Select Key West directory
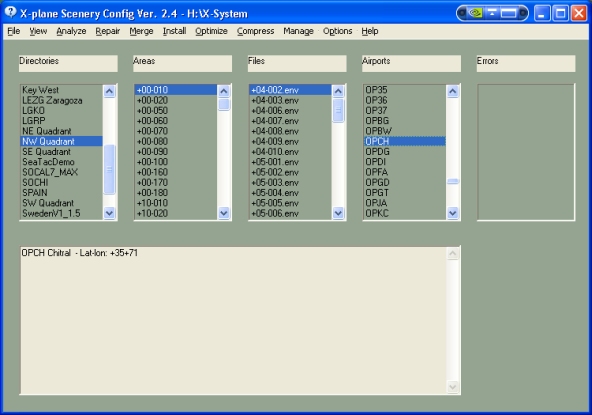Viewport: 592px width, 415px height. pyautogui.click(x=61, y=90)
